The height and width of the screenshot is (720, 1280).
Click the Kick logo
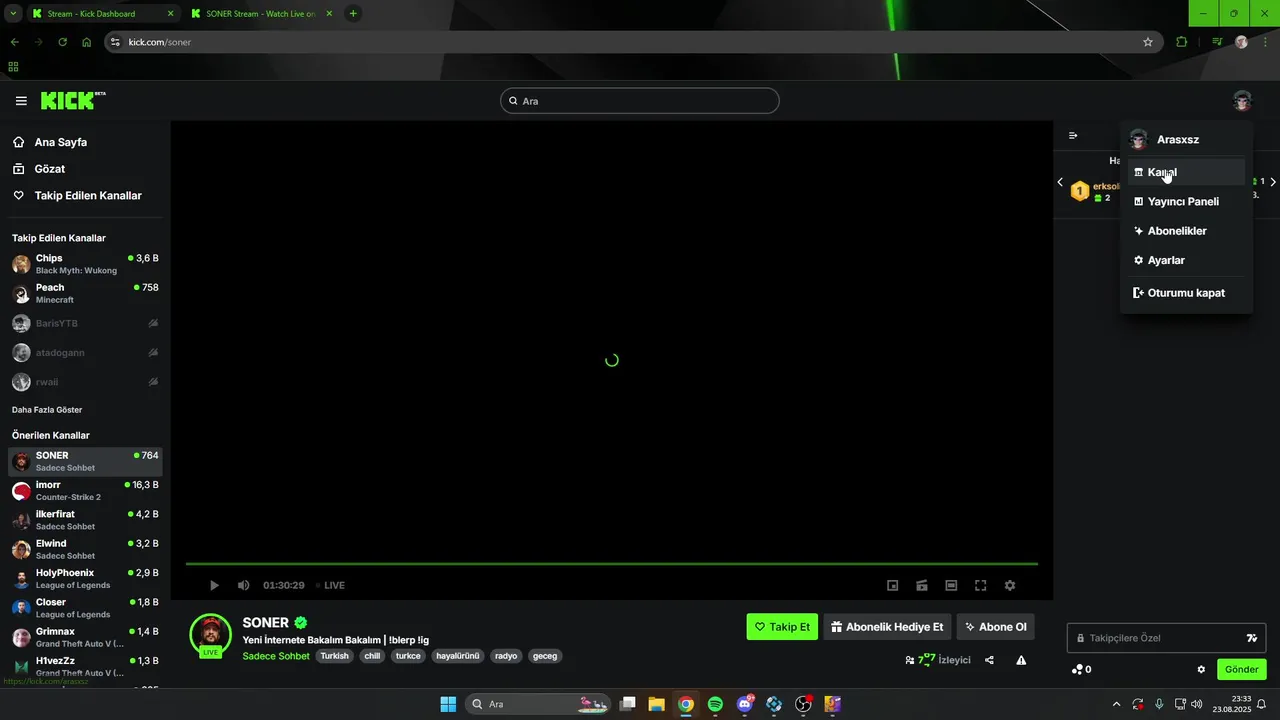tap(73, 100)
